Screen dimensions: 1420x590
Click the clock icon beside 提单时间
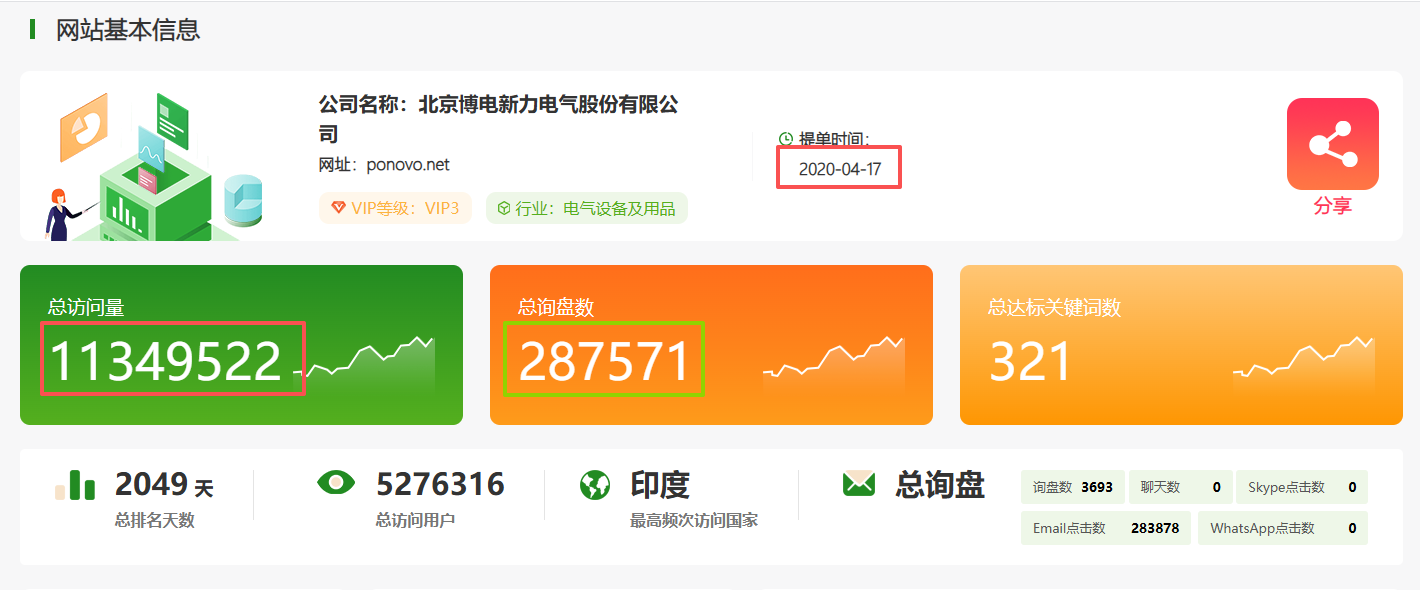pyautogui.click(x=786, y=139)
